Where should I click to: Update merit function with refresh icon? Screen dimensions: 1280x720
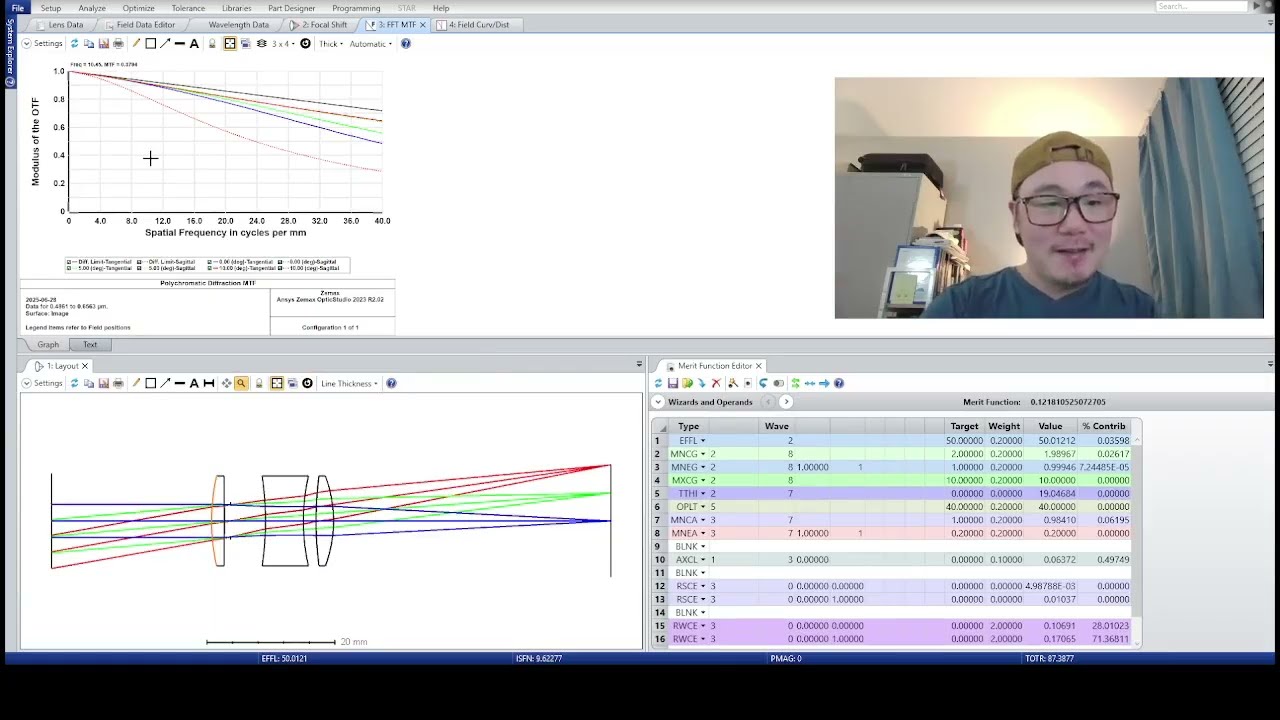658,383
